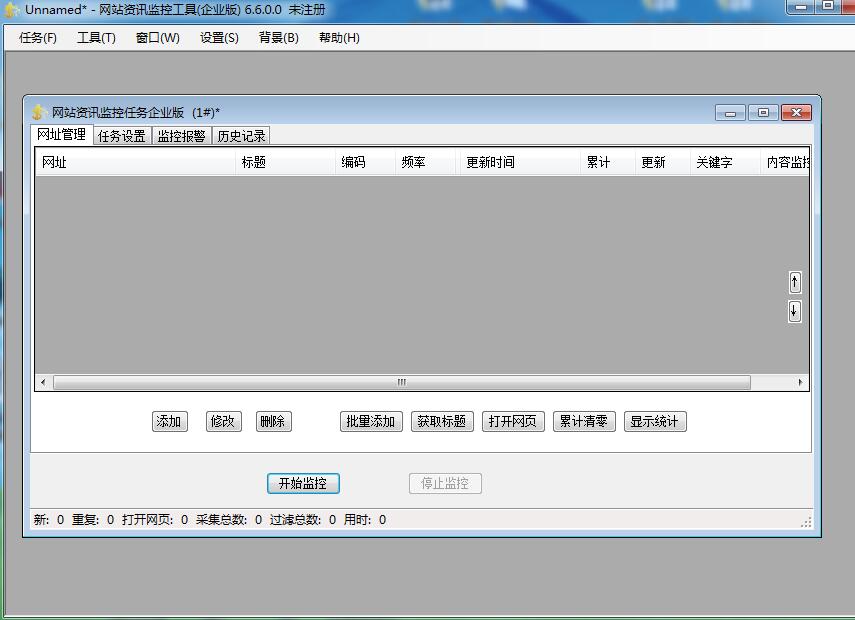The width and height of the screenshot is (855, 620).
Task: Click the 批量添加 button
Action: [370, 421]
